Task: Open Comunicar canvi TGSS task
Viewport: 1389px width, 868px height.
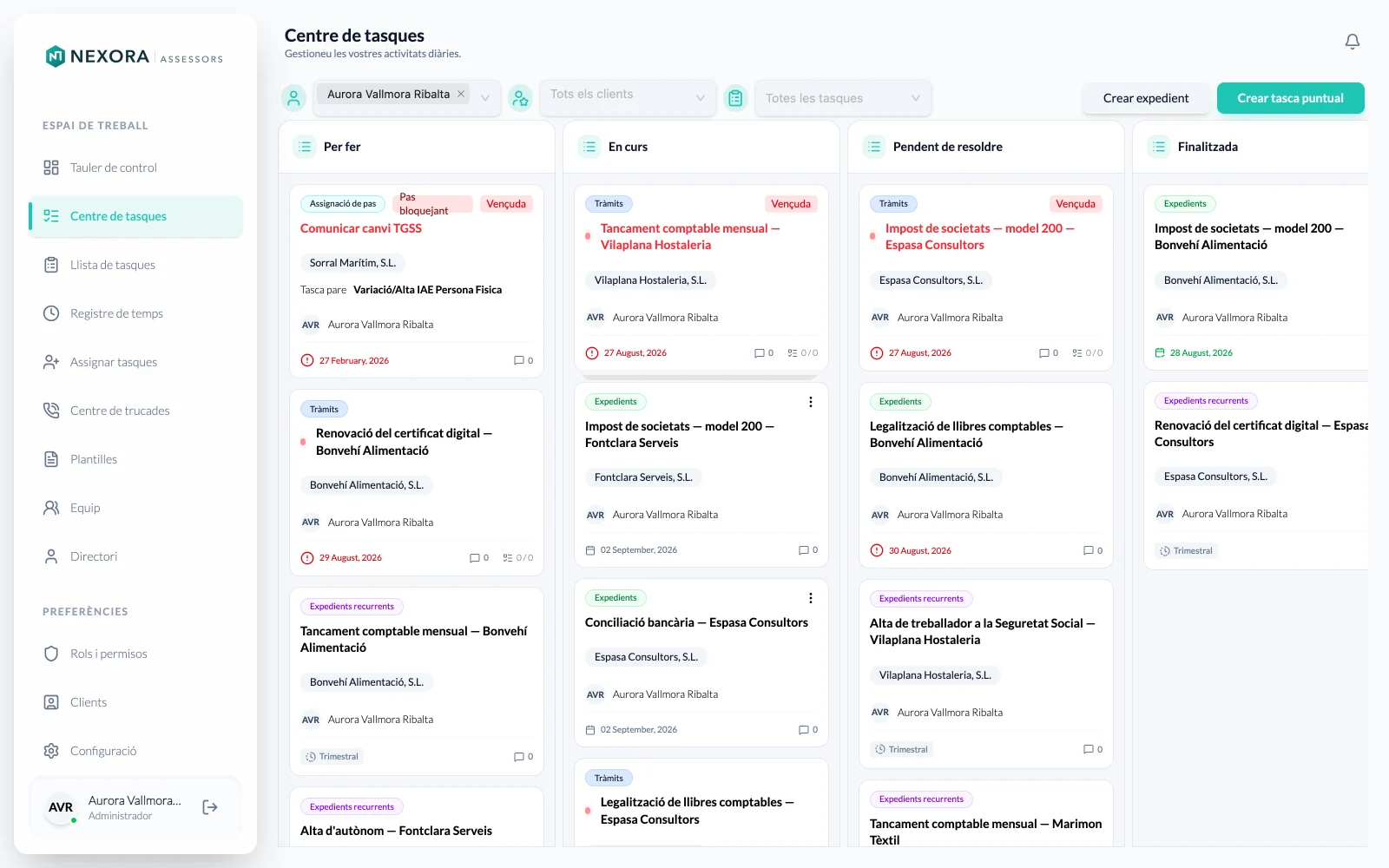Action: click(x=361, y=228)
